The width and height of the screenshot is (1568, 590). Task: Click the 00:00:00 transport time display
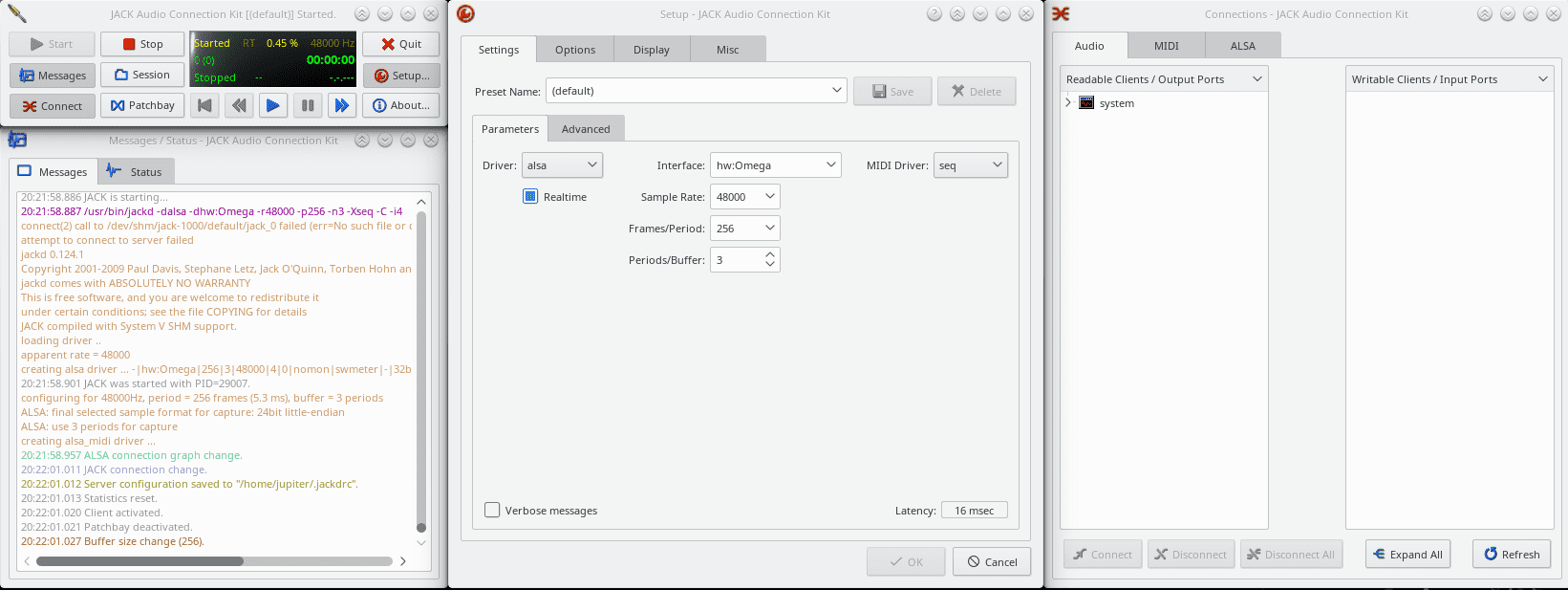point(331,59)
